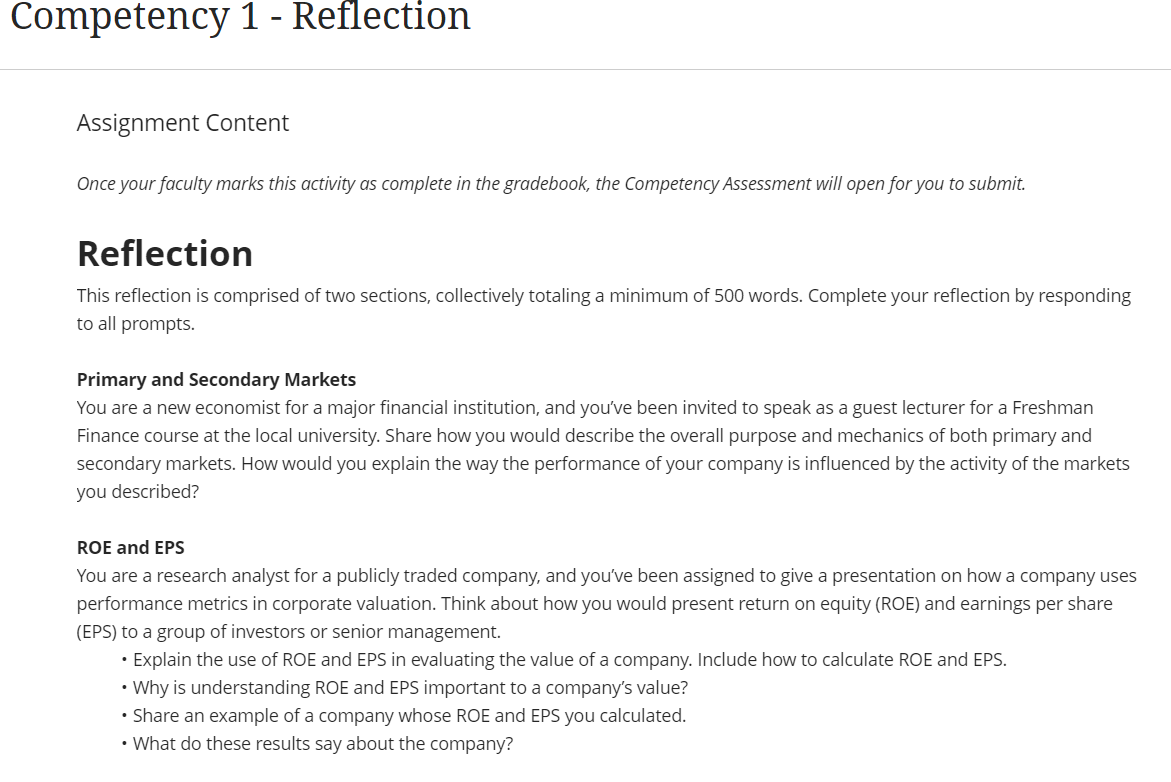1171x782 pixels.
Task: Click the "Explain the use of ROE" bullet
Action: pos(569,660)
